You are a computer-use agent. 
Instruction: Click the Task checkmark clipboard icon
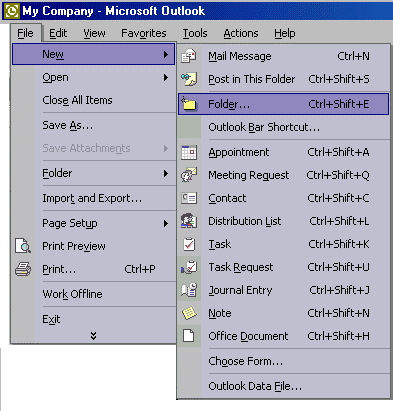189,244
